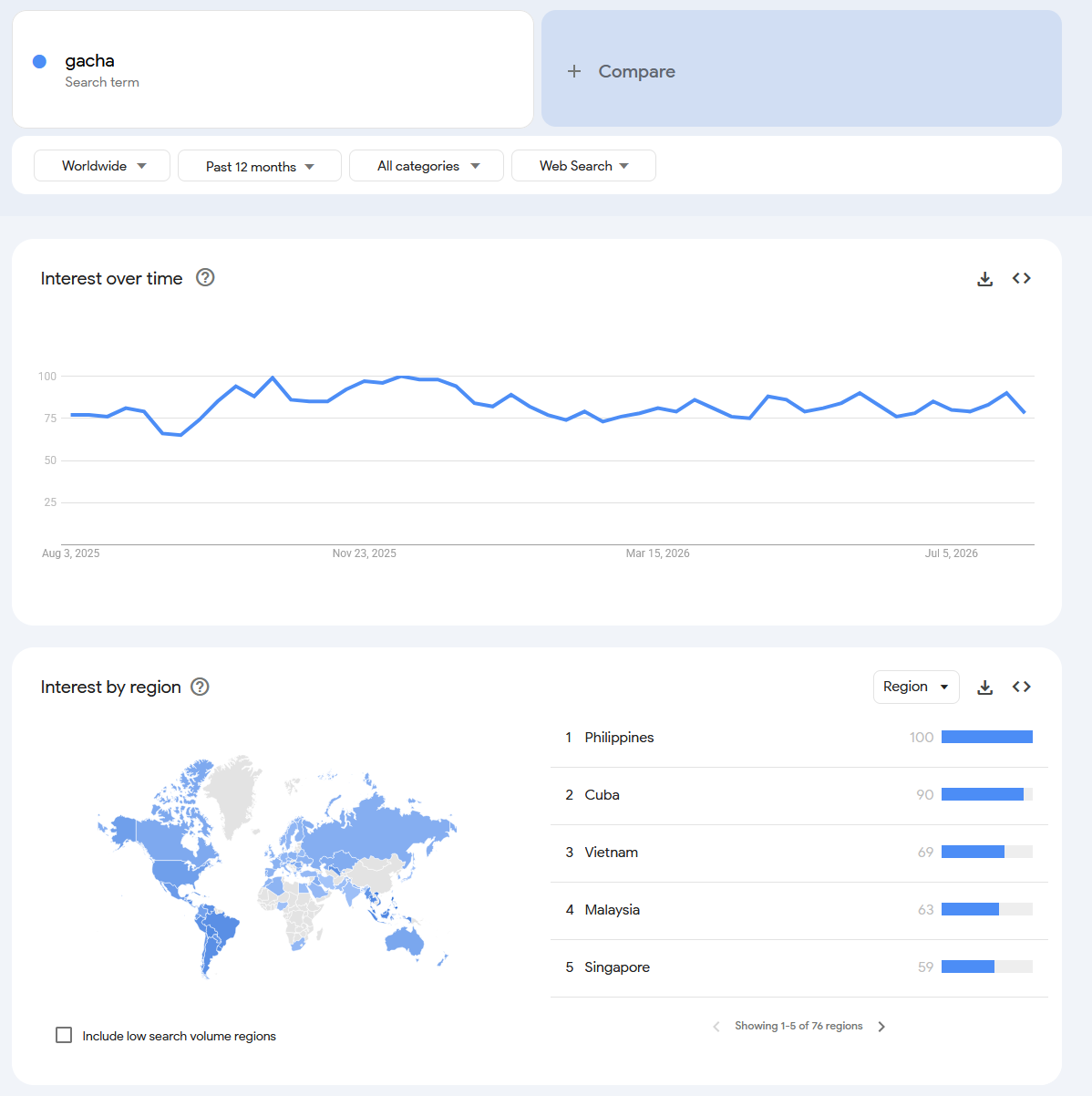Click the Vietnam interest bar

(987, 852)
